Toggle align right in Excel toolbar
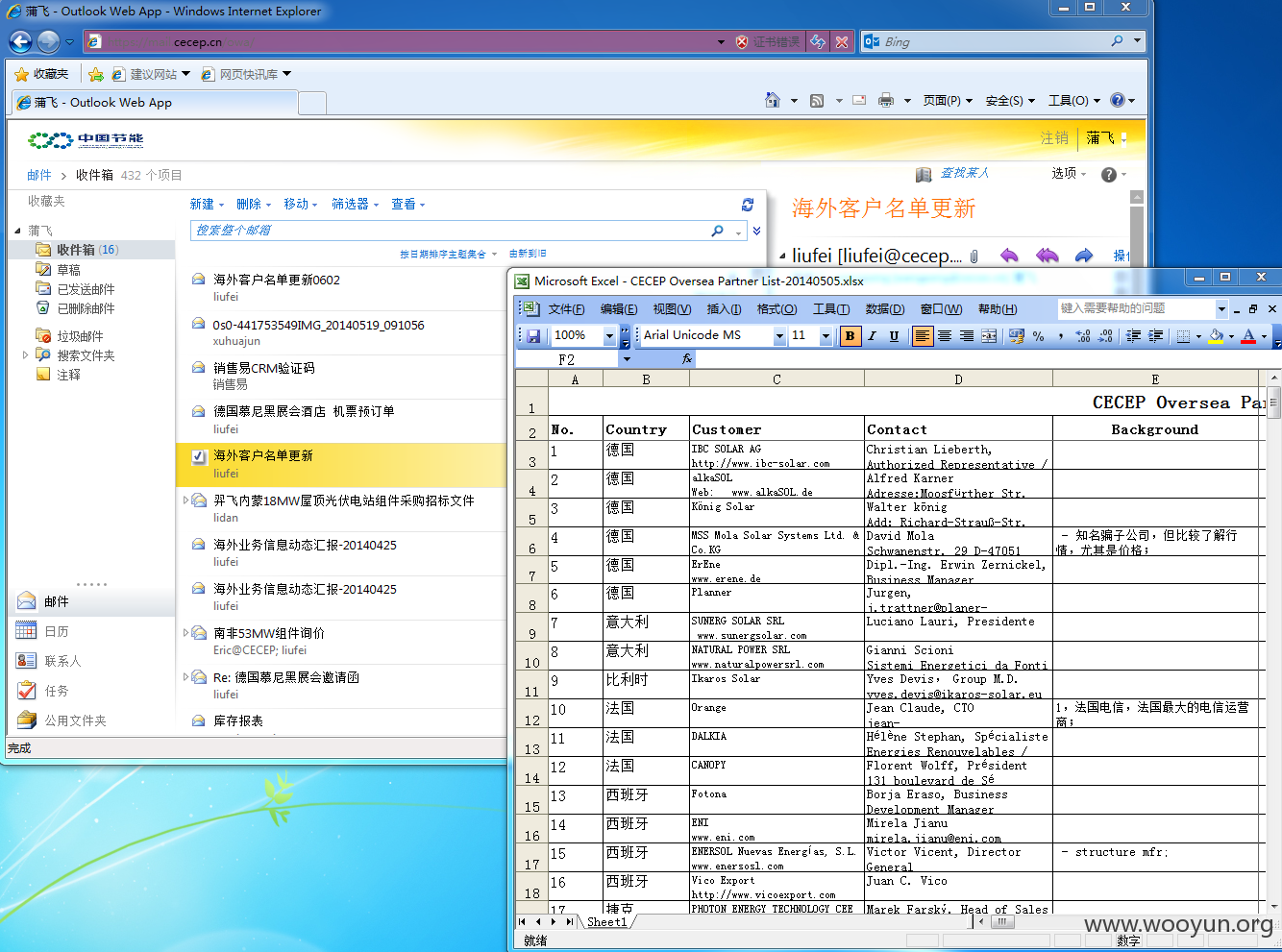This screenshot has height=952, width=1282. tap(967, 335)
